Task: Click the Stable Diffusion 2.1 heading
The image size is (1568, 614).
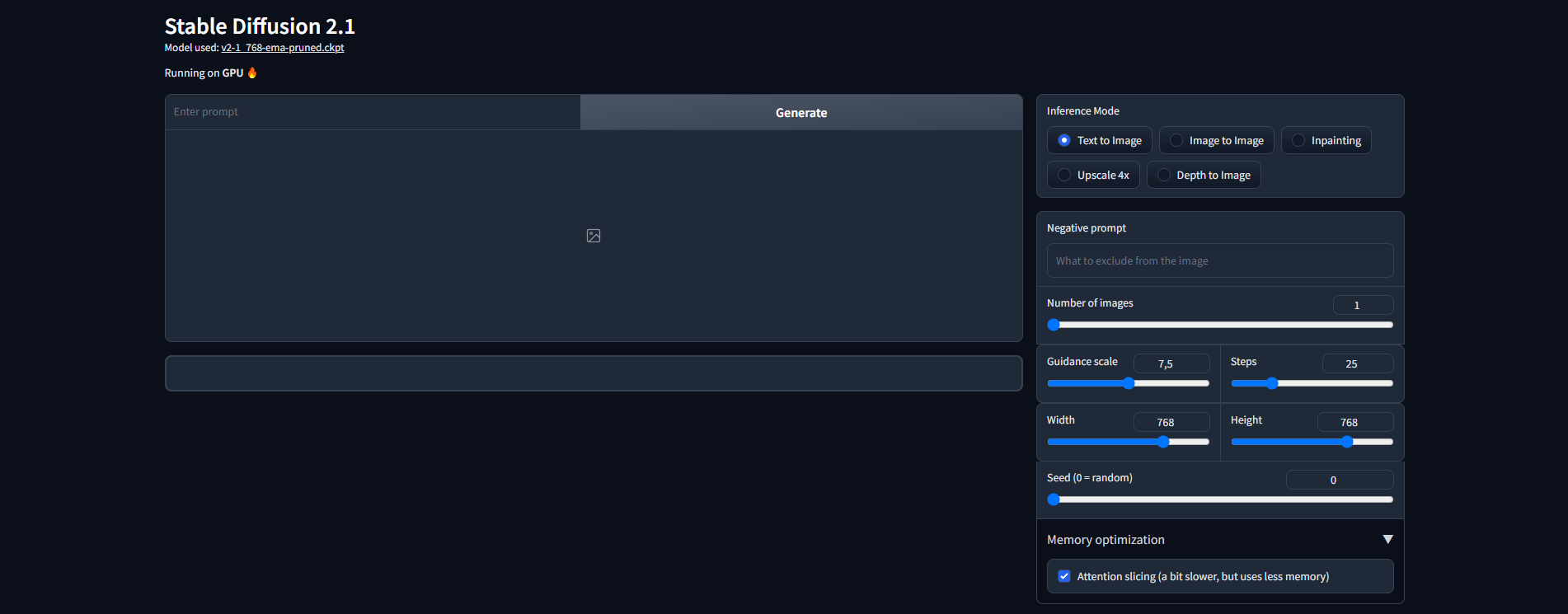Action: tap(260, 26)
